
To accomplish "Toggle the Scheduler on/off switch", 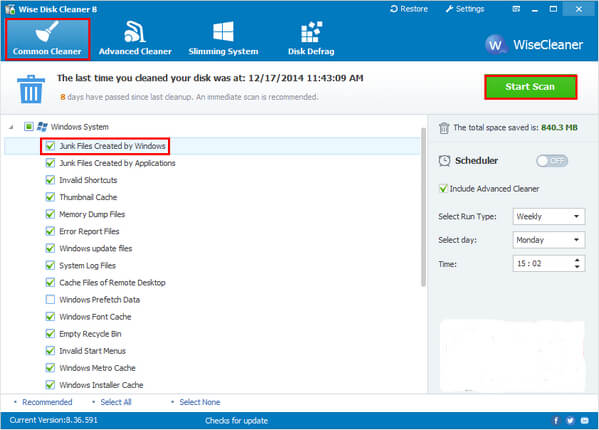I will [x=552, y=161].
